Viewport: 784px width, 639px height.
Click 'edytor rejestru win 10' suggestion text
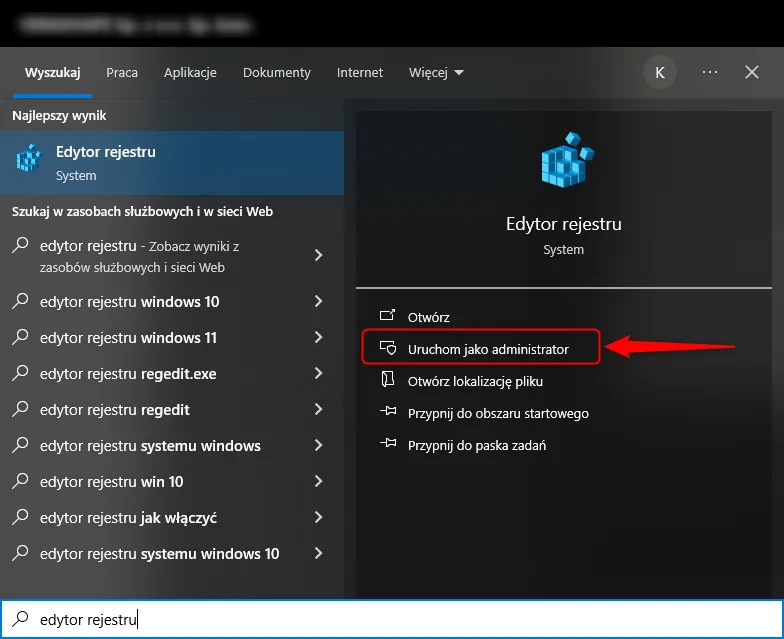pos(112,482)
